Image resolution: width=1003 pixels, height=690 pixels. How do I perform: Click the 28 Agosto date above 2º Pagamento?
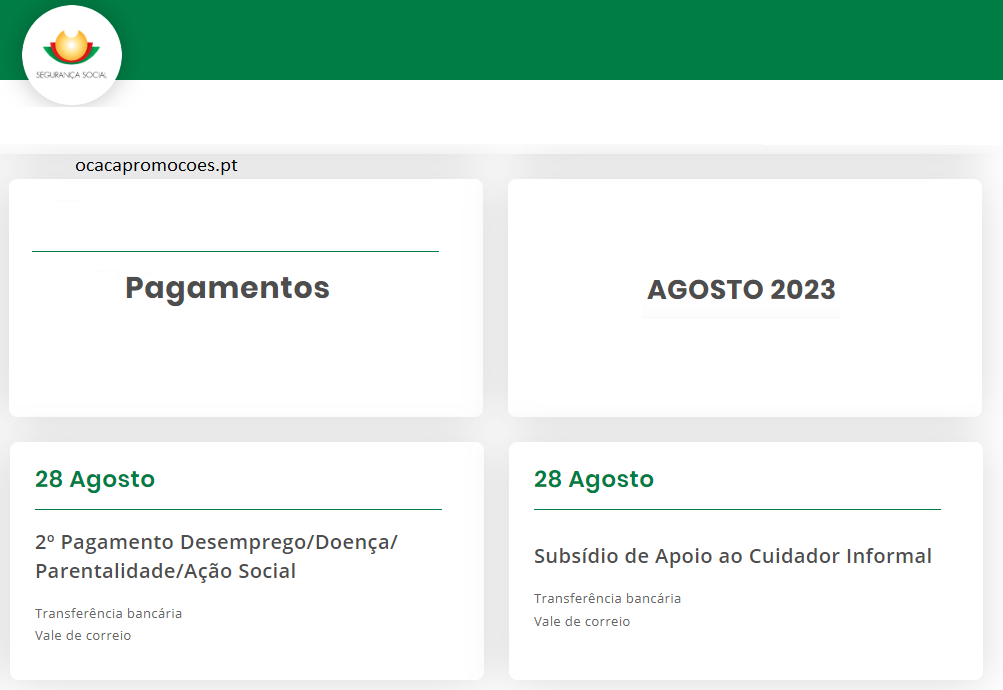pos(95,479)
